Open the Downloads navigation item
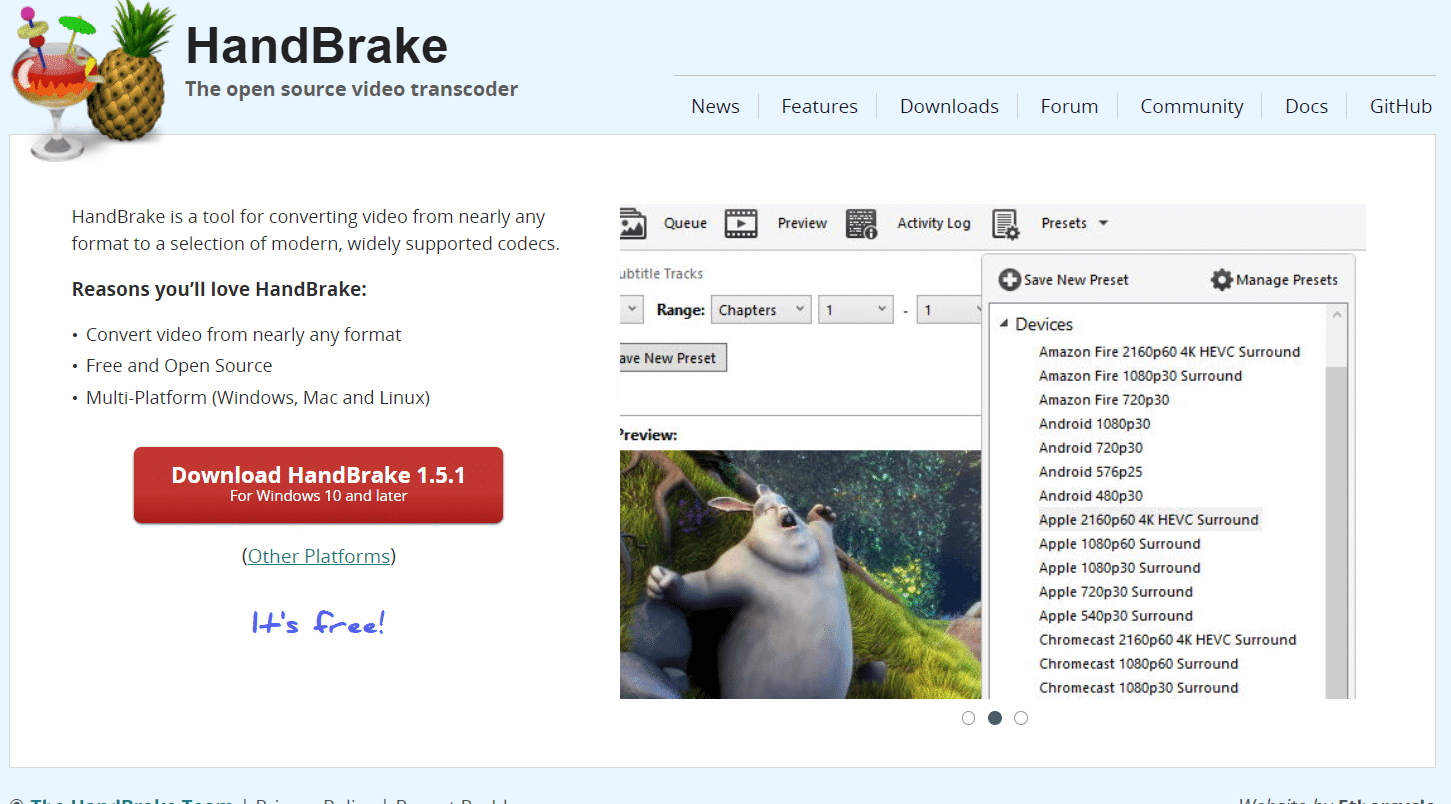This screenshot has width=1451, height=804. click(949, 106)
